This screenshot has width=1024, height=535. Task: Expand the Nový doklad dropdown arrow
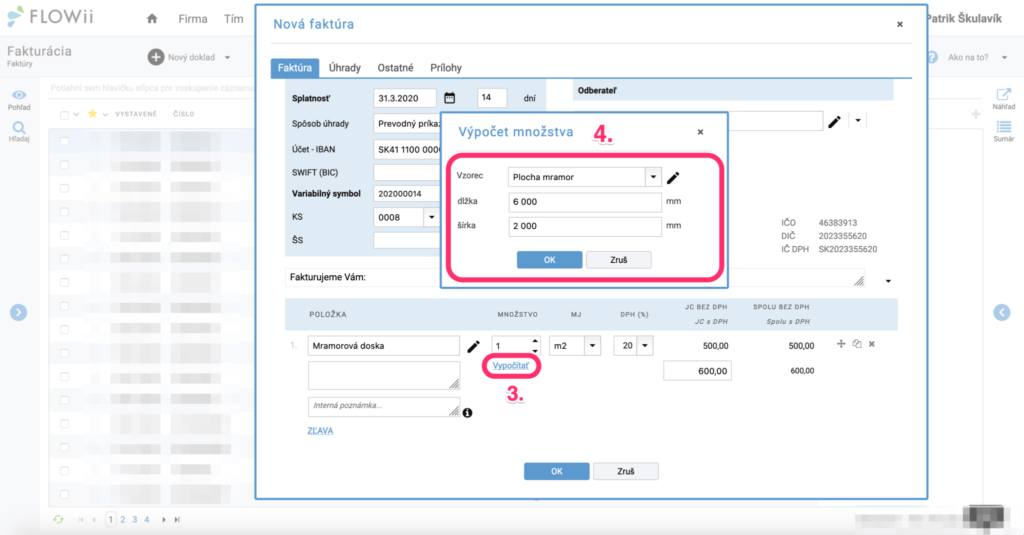point(227,57)
